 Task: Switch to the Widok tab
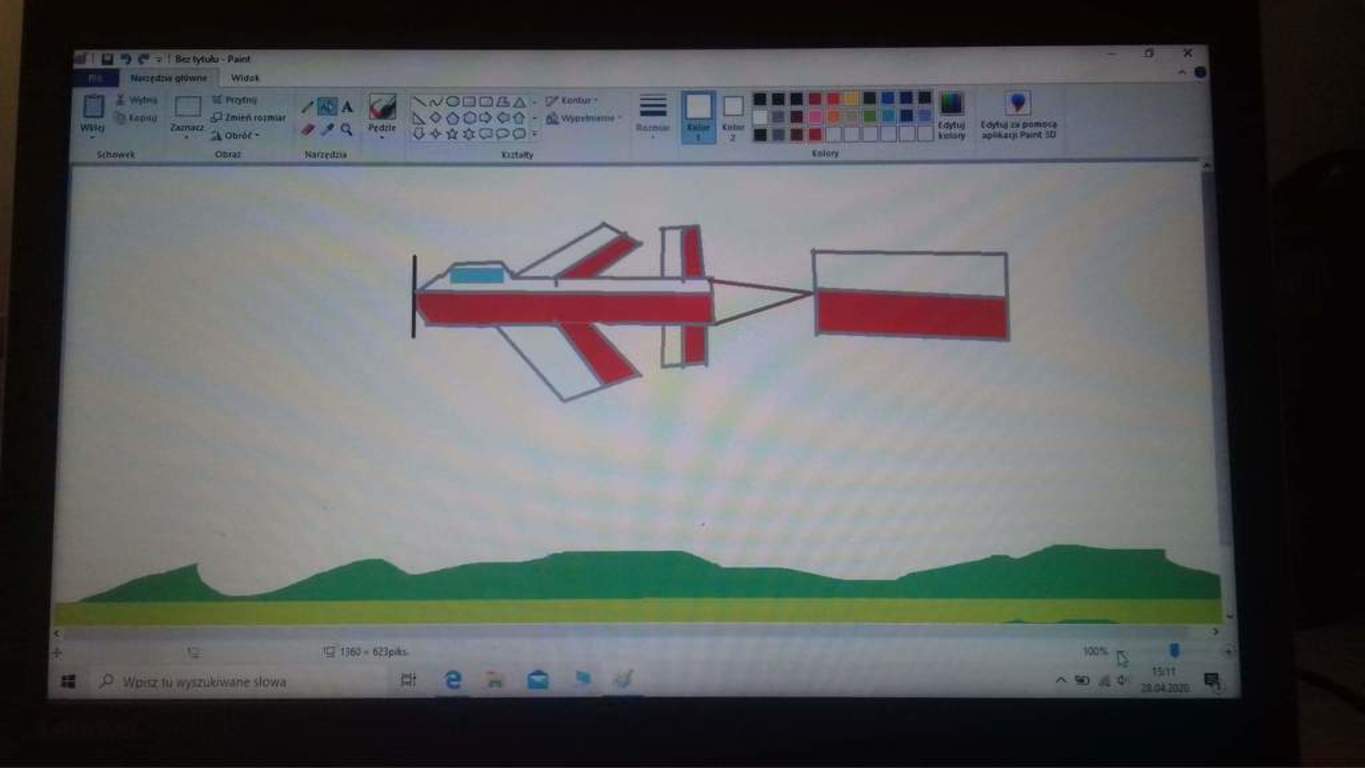tap(245, 77)
